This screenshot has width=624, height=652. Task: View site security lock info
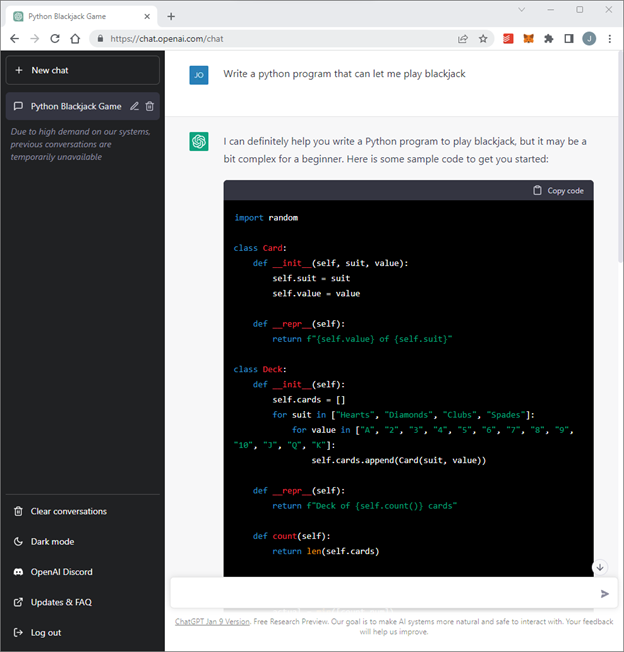click(100, 39)
